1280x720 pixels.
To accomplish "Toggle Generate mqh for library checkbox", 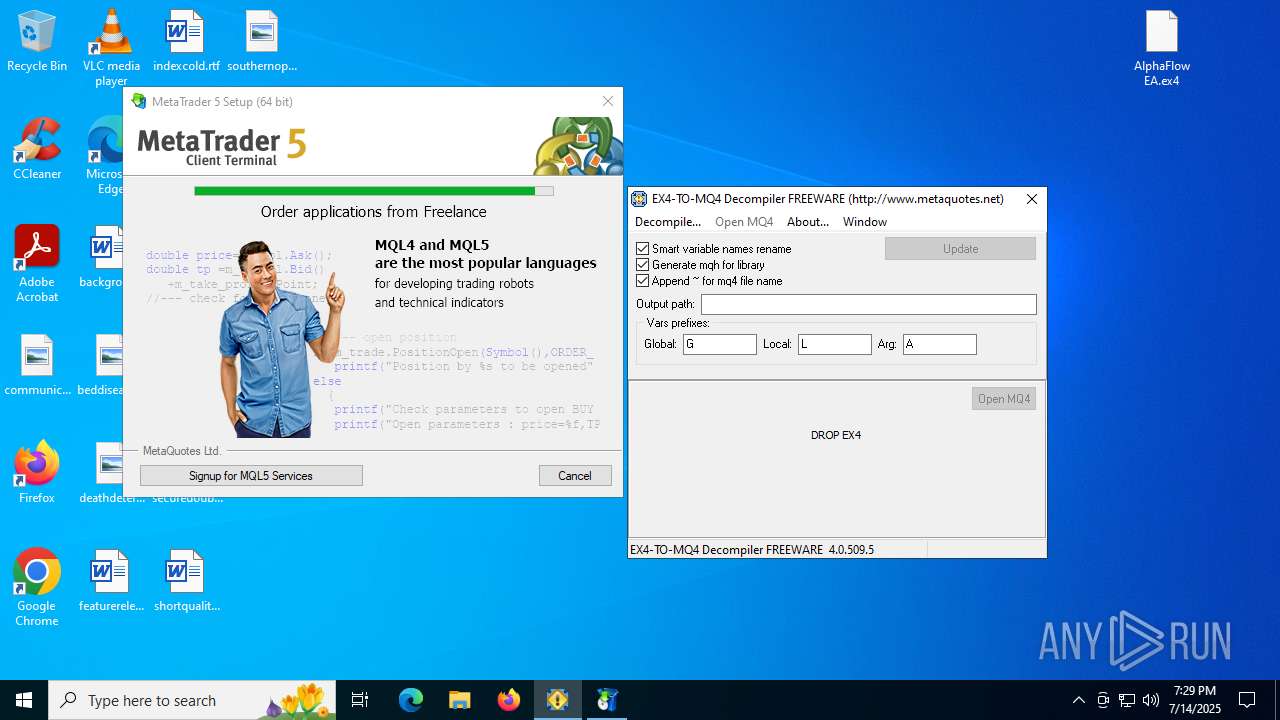I will click(x=643, y=265).
